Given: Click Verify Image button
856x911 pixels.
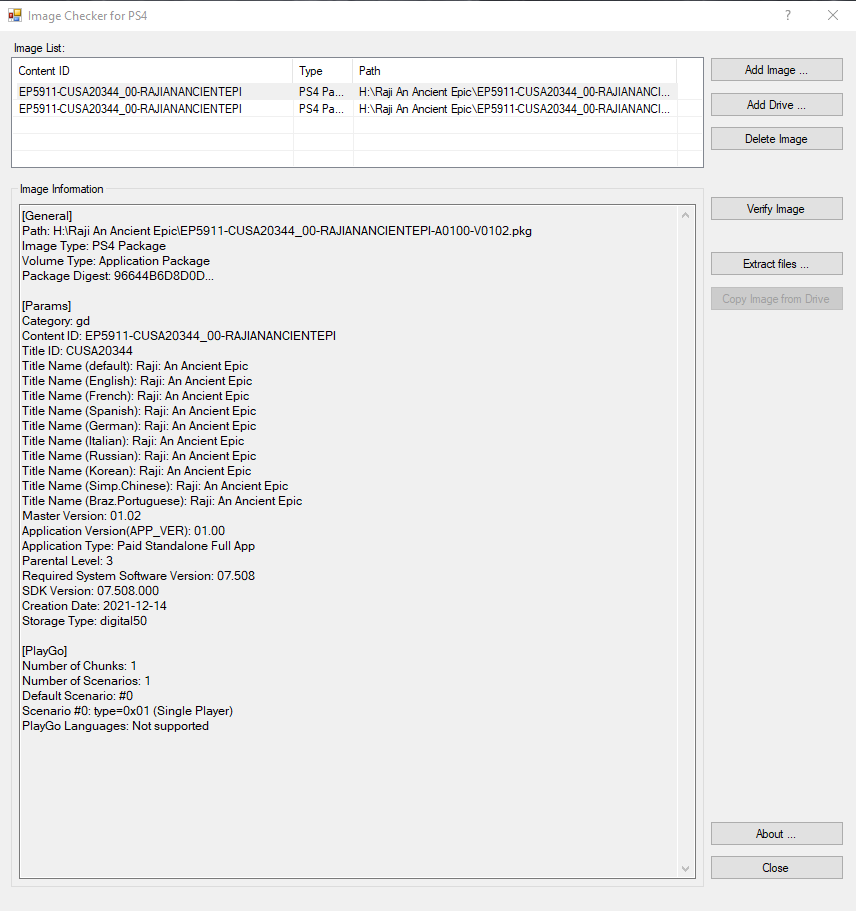Looking at the screenshot, I should tap(776, 209).
